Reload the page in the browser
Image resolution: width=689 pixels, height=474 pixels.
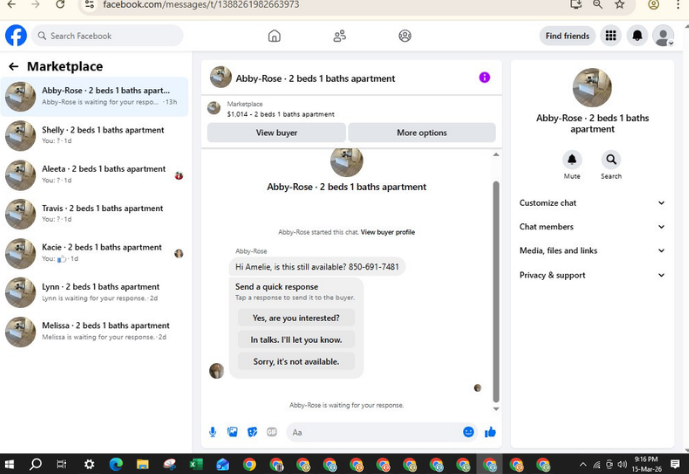point(60,4)
